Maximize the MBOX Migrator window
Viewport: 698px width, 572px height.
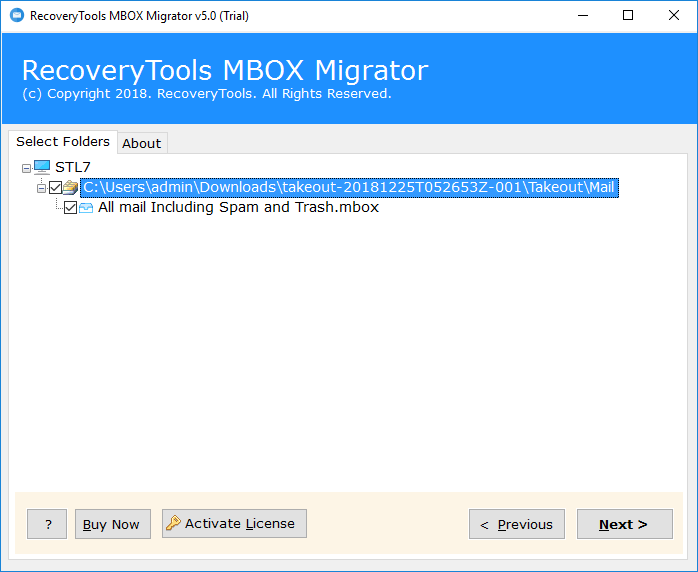(x=628, y=16)
